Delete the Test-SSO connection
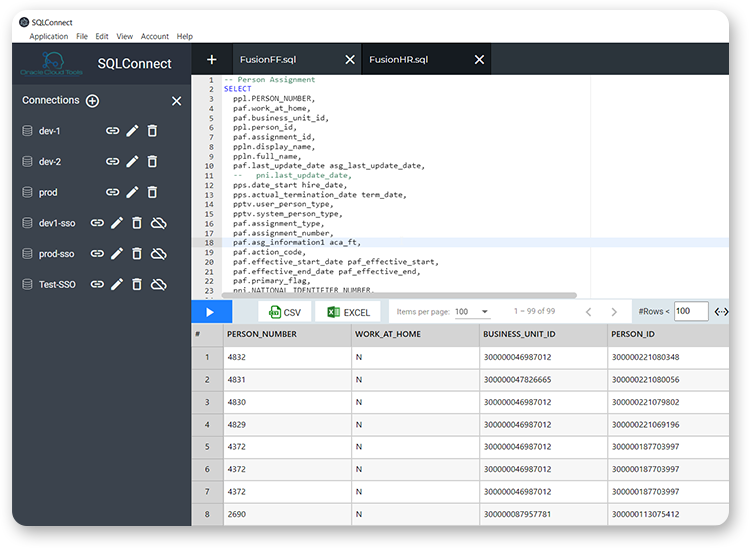Image resolution: width=749 pixels, height=548 pixels. (137, 284)
